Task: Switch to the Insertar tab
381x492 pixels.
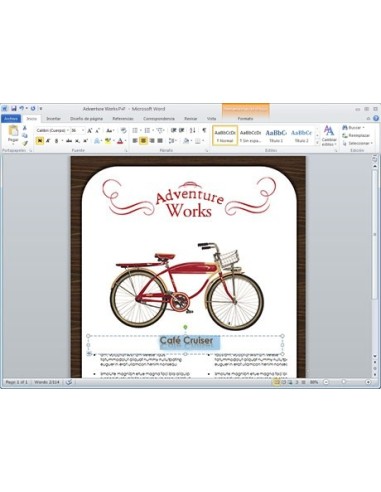Action: pos(53,119)
